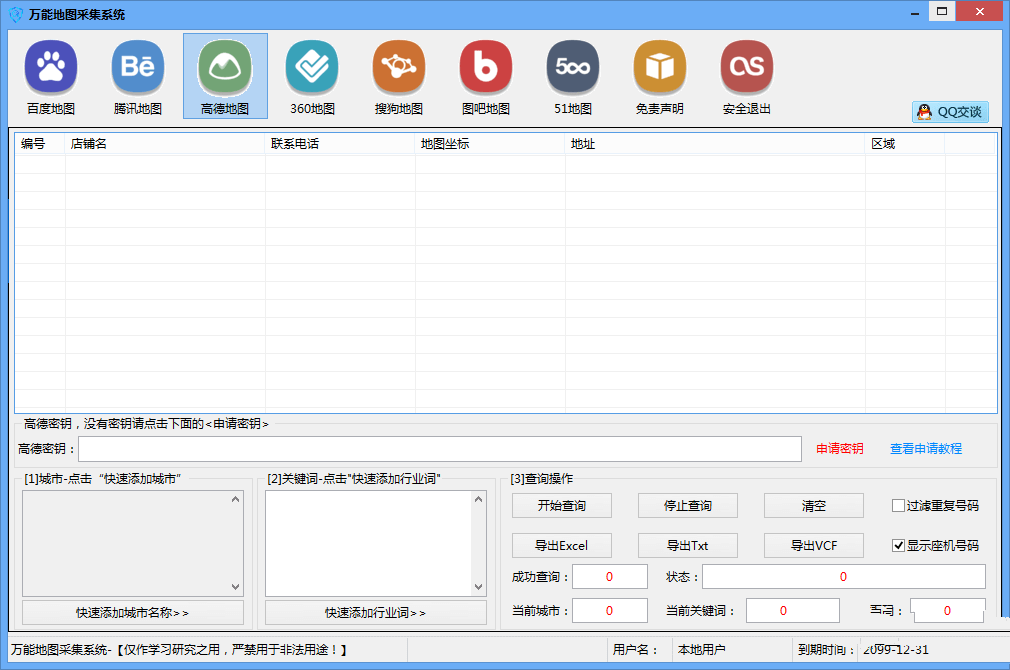Click 地址 column header
This screenshot has height=670, width=1010.
click(715, 144)
